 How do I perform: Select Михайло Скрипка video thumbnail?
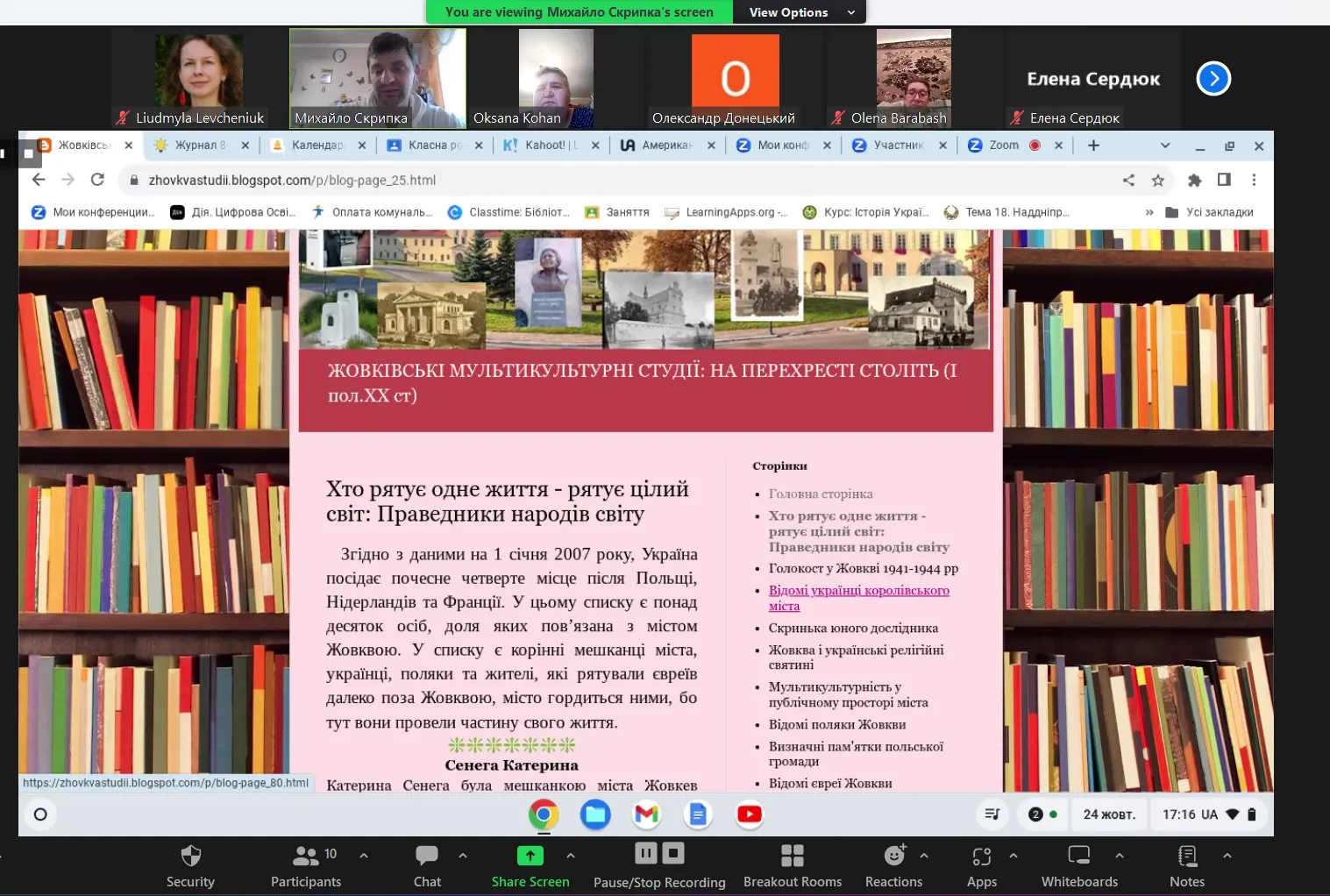(x=378, y=79)
